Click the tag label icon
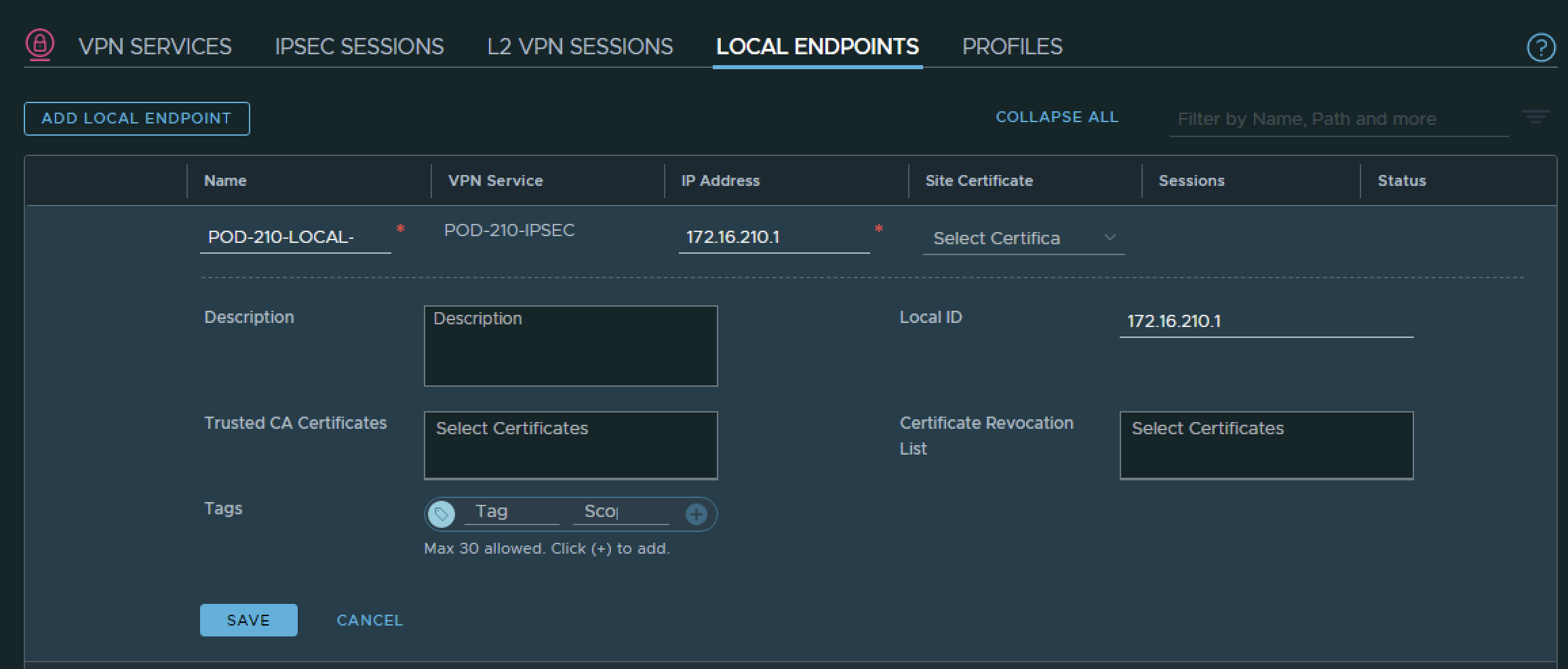Viewport: 1568px width, 669px height. [442, 514]
